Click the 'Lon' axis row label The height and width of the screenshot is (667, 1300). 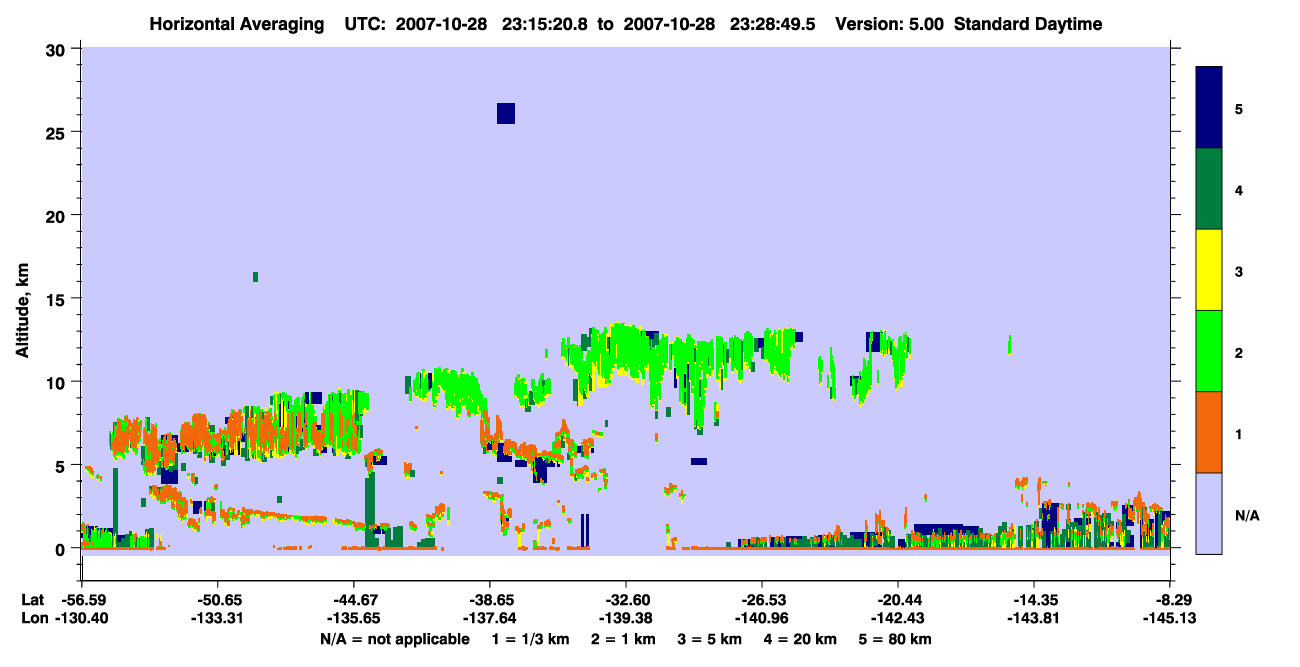coord(33,618)
